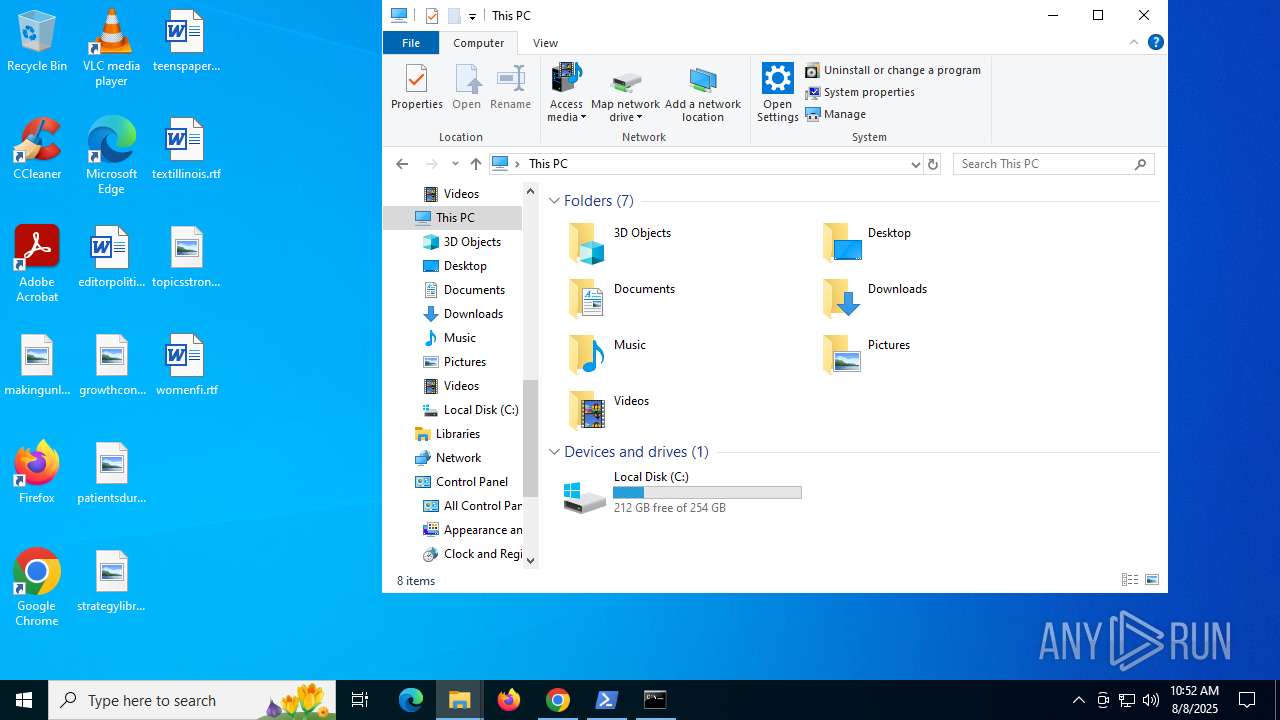Select Adobe Acrobat desktop shortcut
1280x720 pixels.
click(x=37, y=264)
